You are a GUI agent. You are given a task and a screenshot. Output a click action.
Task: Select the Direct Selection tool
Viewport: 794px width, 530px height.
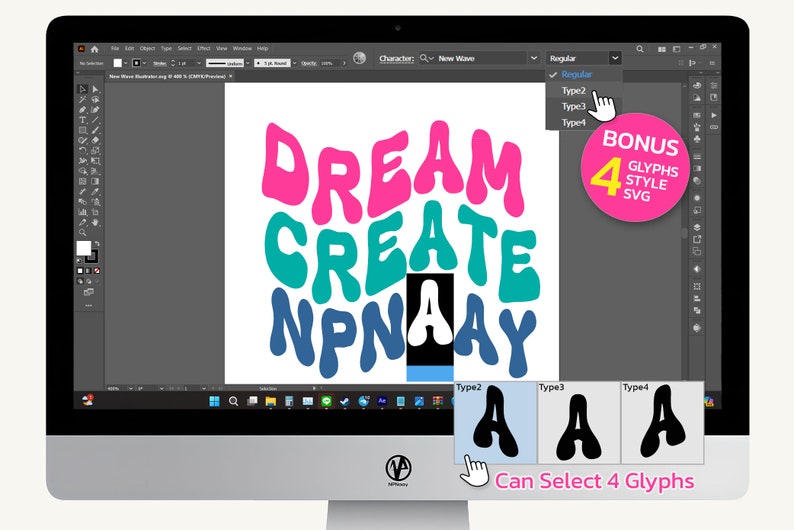tap(95, 89)
